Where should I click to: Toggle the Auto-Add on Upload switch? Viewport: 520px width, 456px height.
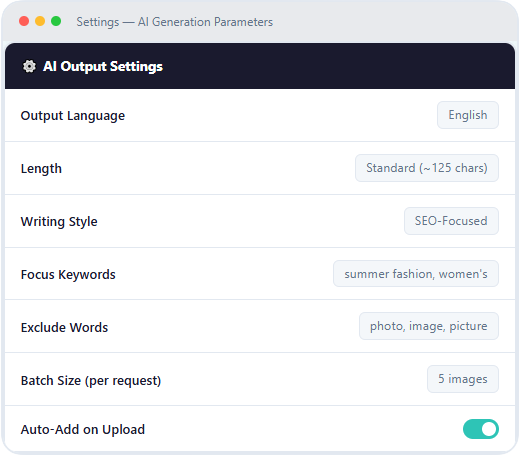coord(481,429)
